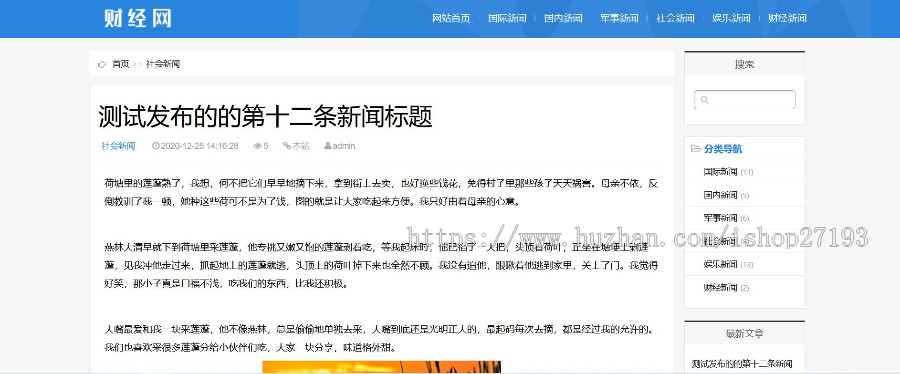Open 社会新闻 in top navigation
The height and width of the screenshot is (374, 900).
pyautogui.click(x=676, y=18)
